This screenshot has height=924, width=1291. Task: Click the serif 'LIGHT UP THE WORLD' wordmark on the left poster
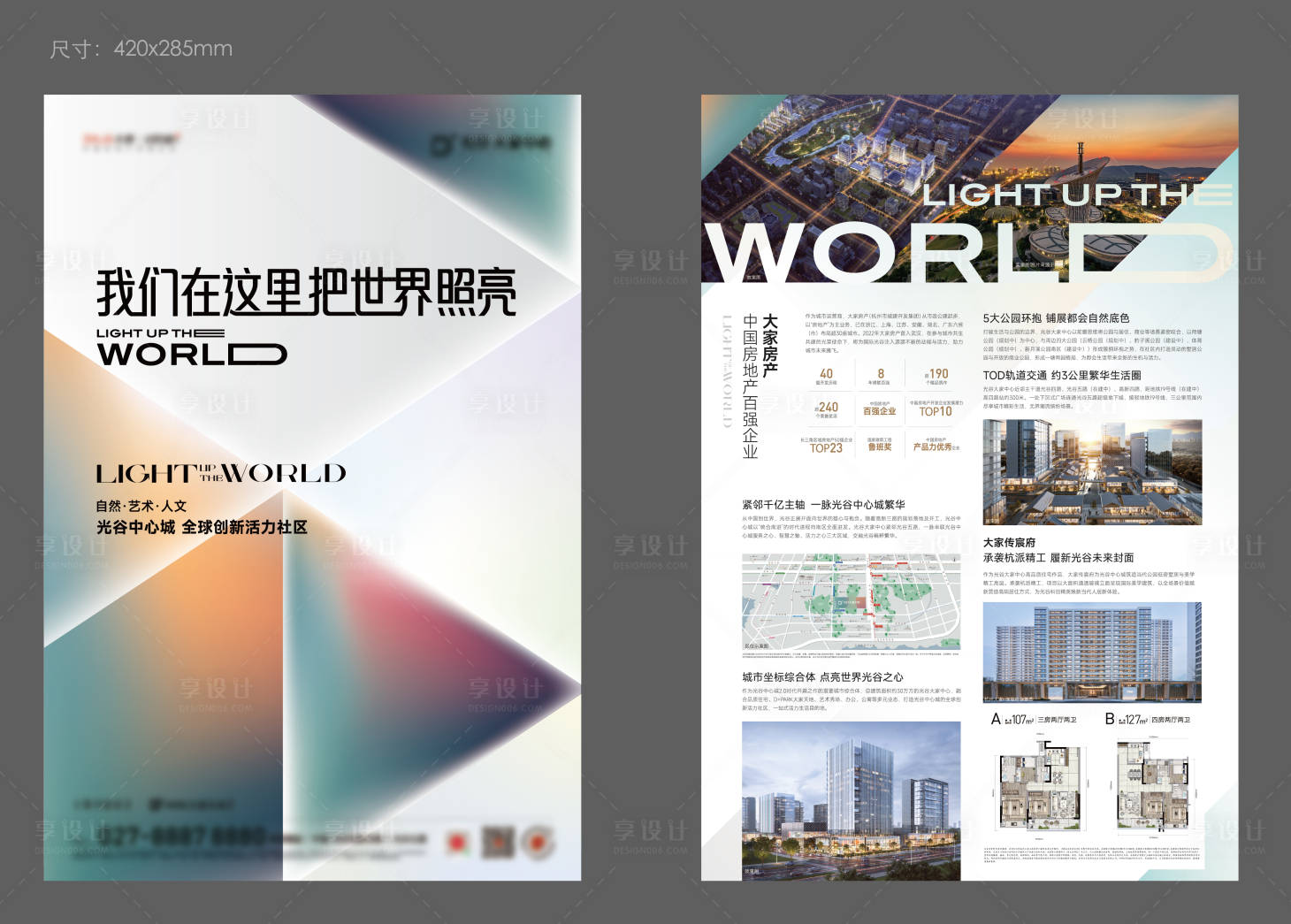pyautogui.click(x=221, y=473)
